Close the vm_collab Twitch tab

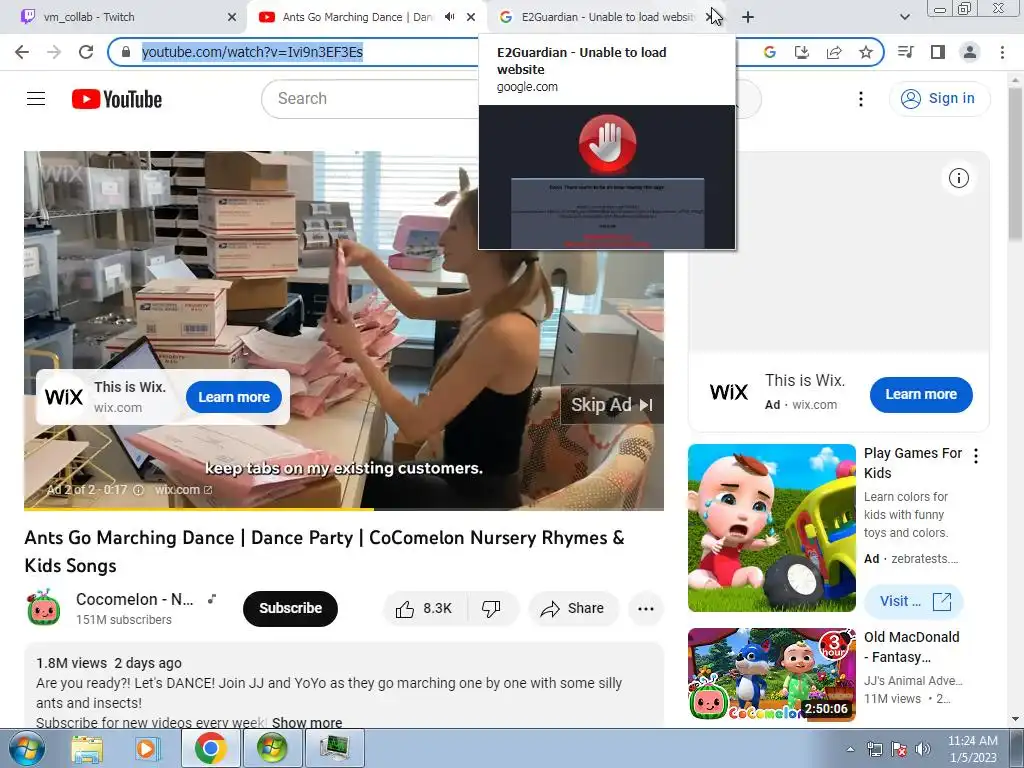tap(232, 17)
